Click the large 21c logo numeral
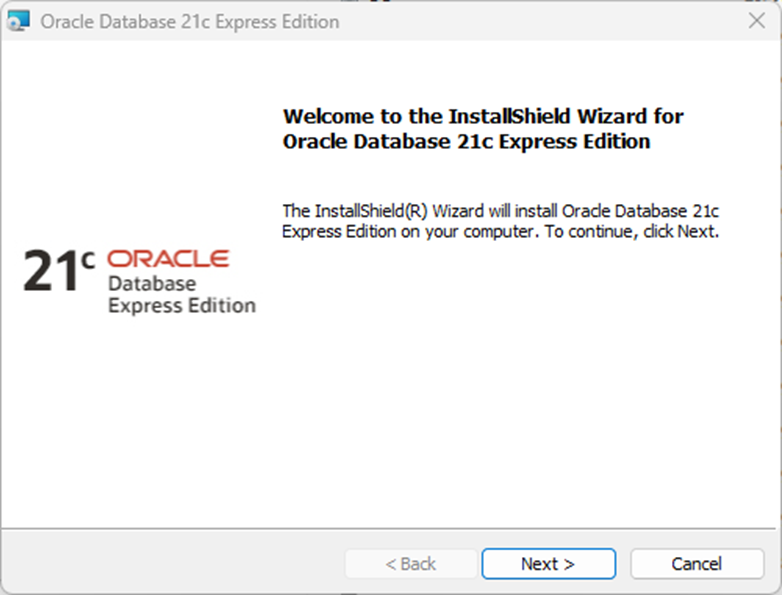The height and width of the screenshot is (595, 782). [50, 273]
